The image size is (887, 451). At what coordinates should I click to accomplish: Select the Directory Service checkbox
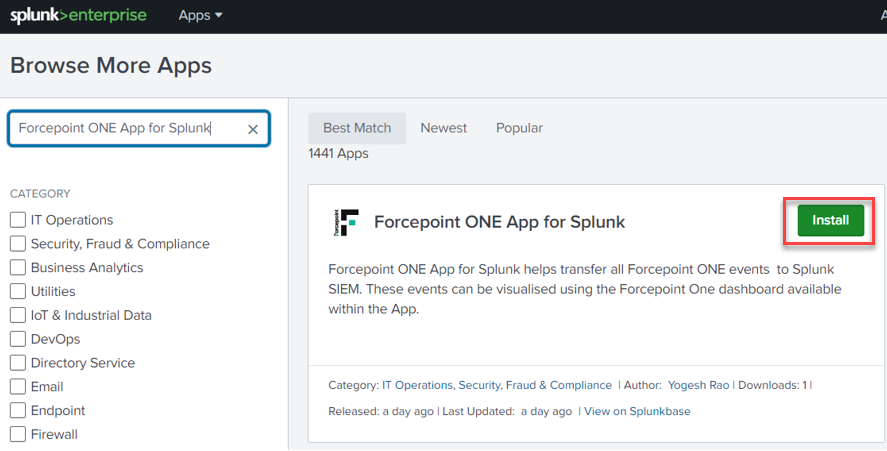18,363
